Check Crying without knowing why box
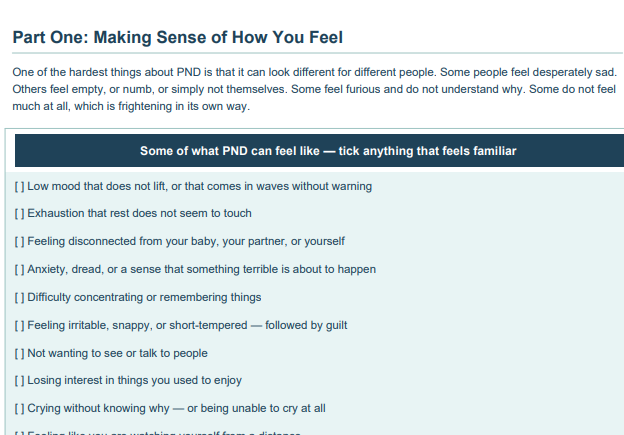This screenshot has width=624, height=435. click(20, 408)
